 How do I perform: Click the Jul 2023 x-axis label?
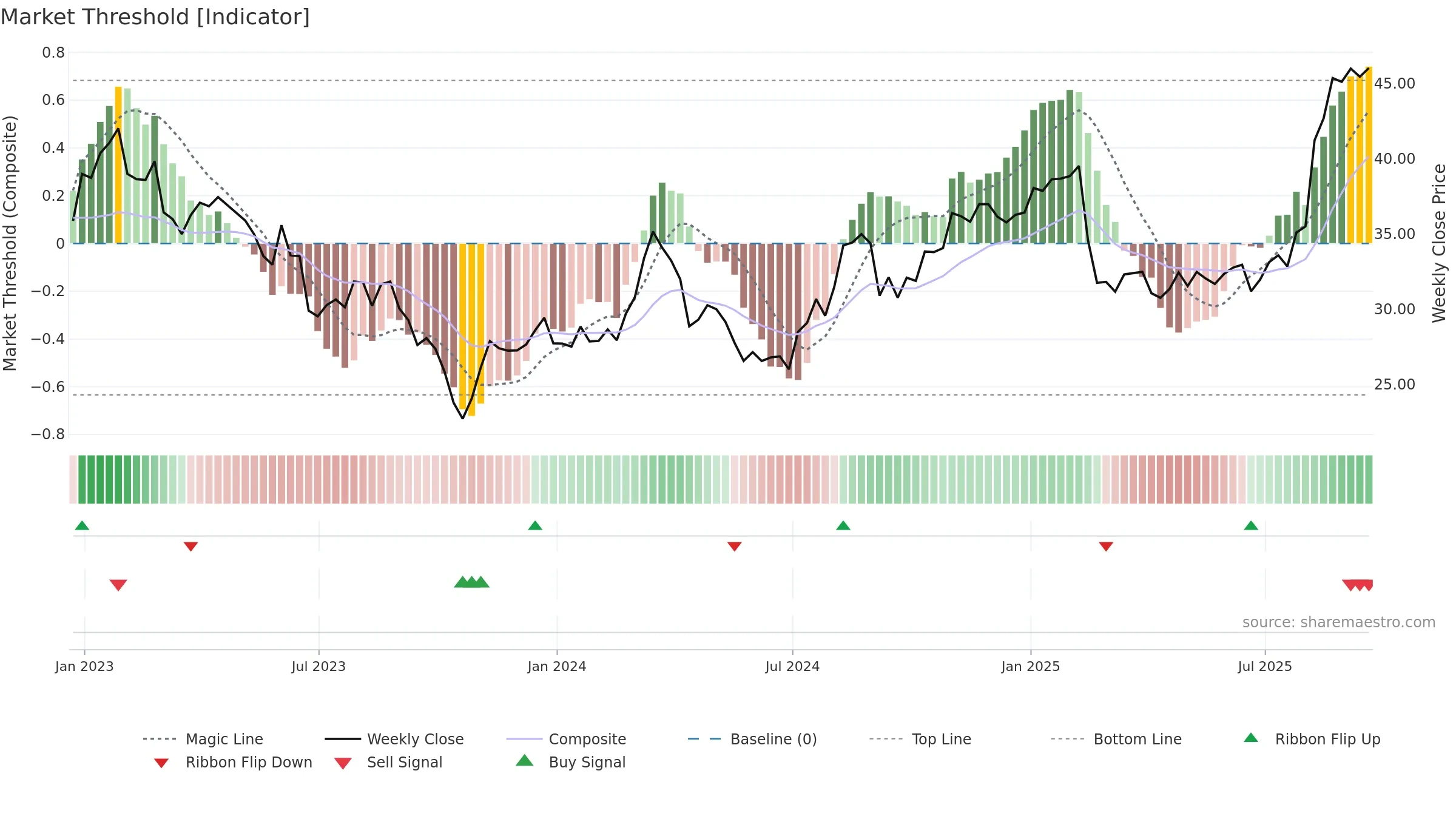(318, 666)
